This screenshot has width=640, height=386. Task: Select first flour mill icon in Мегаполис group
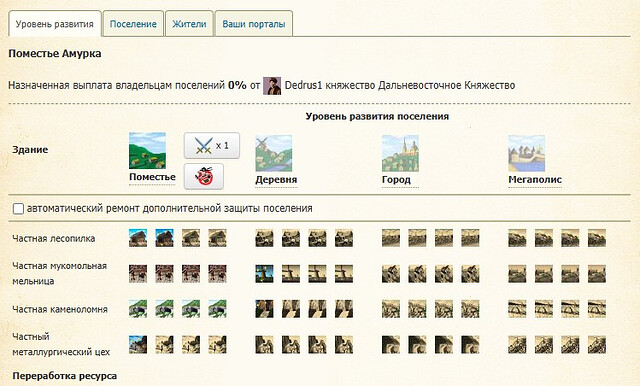(518, 274)
